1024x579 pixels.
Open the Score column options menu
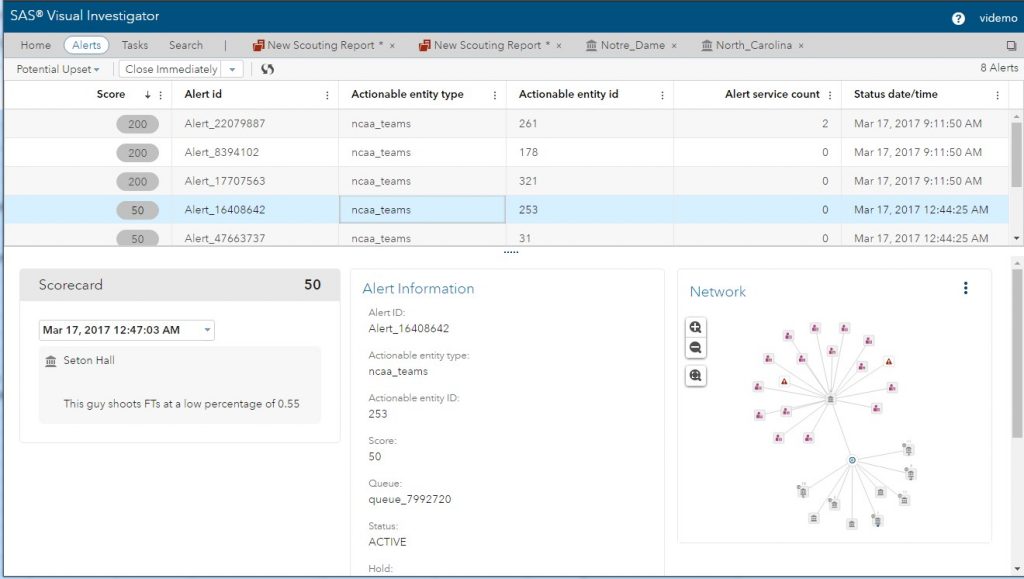coord(160,95)
